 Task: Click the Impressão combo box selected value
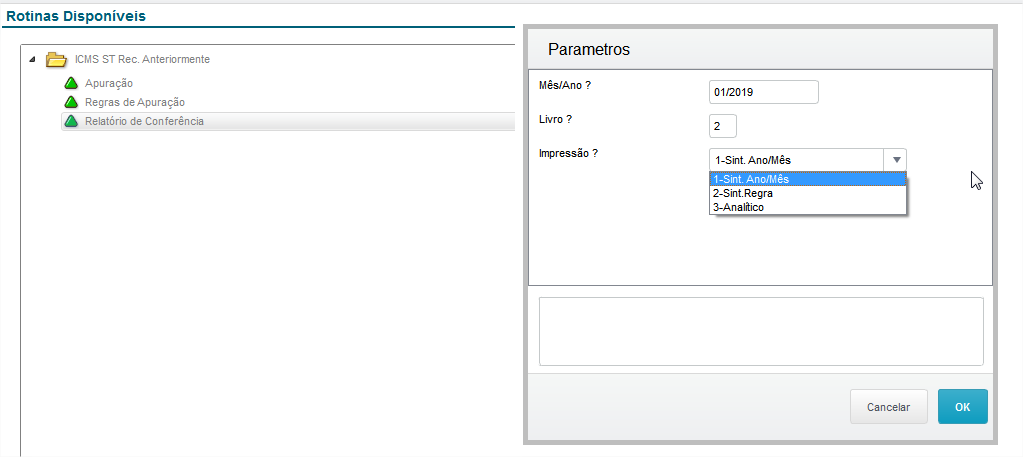click(x=796, y=160)
